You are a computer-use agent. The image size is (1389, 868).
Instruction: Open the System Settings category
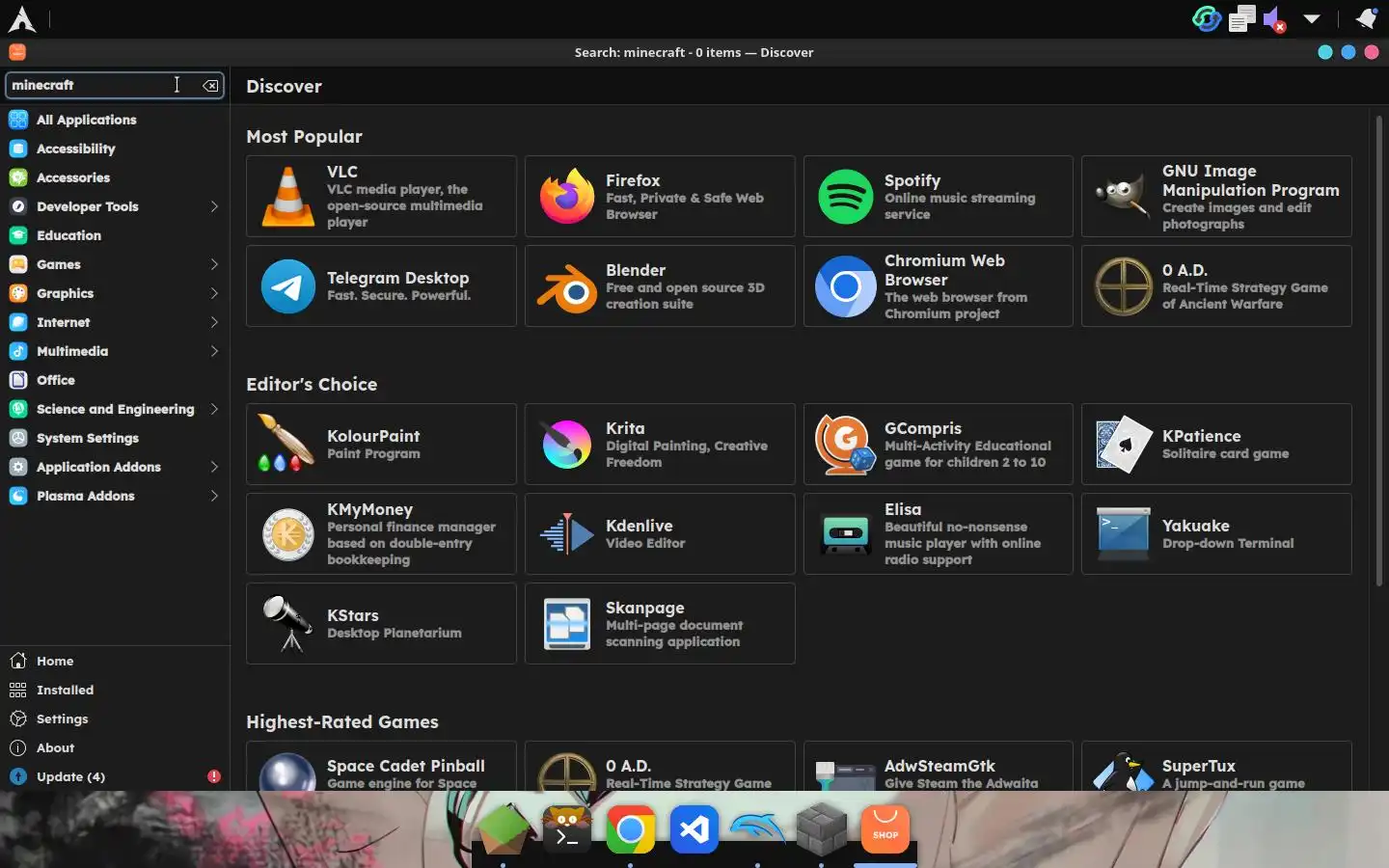click(x=115, y=438)
